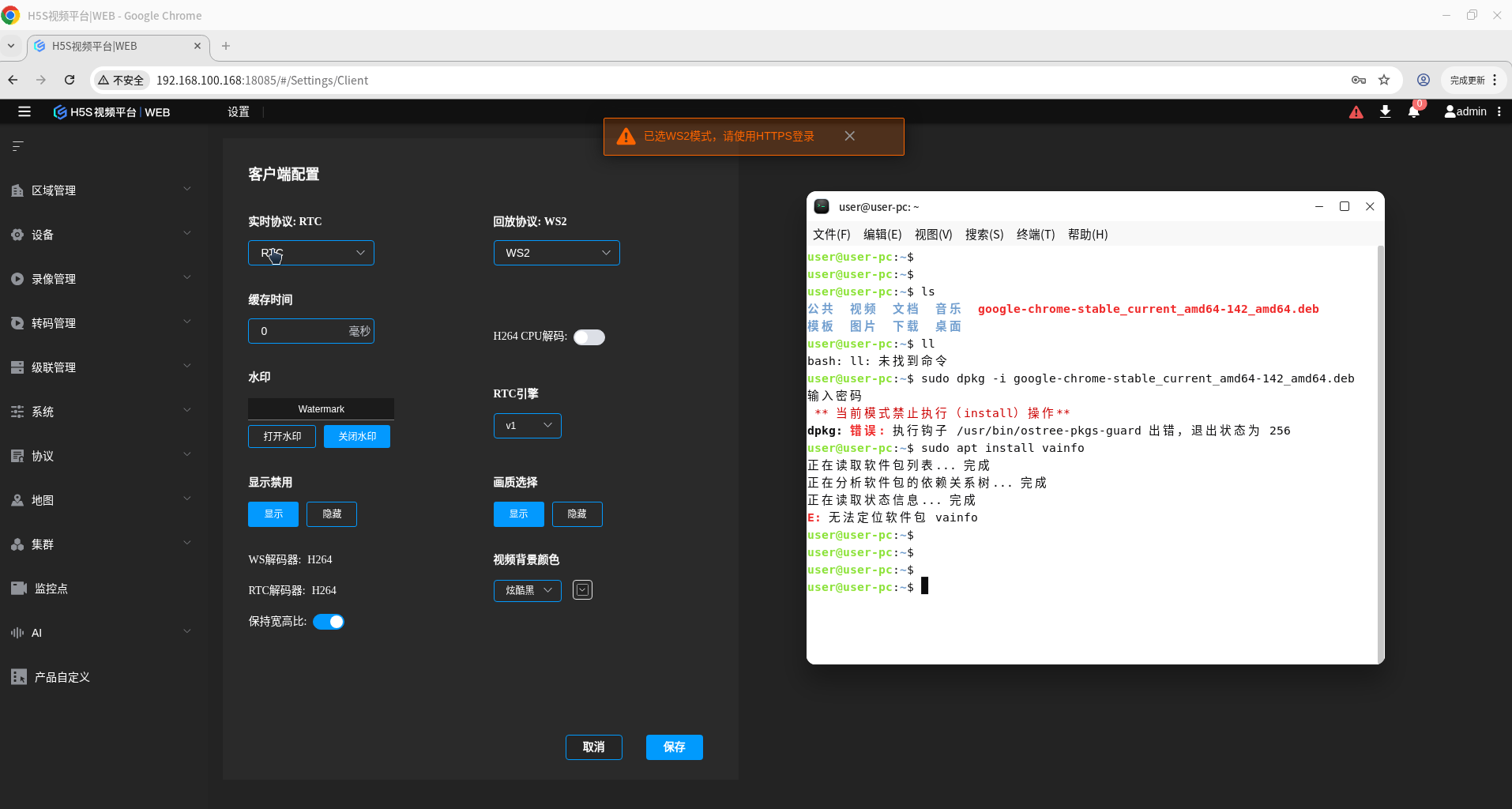This screenshot has height=809, width=1512.
Task: Expand the 设备 sidebar menu
Action: pyautogui.click(x=103, y=235)
